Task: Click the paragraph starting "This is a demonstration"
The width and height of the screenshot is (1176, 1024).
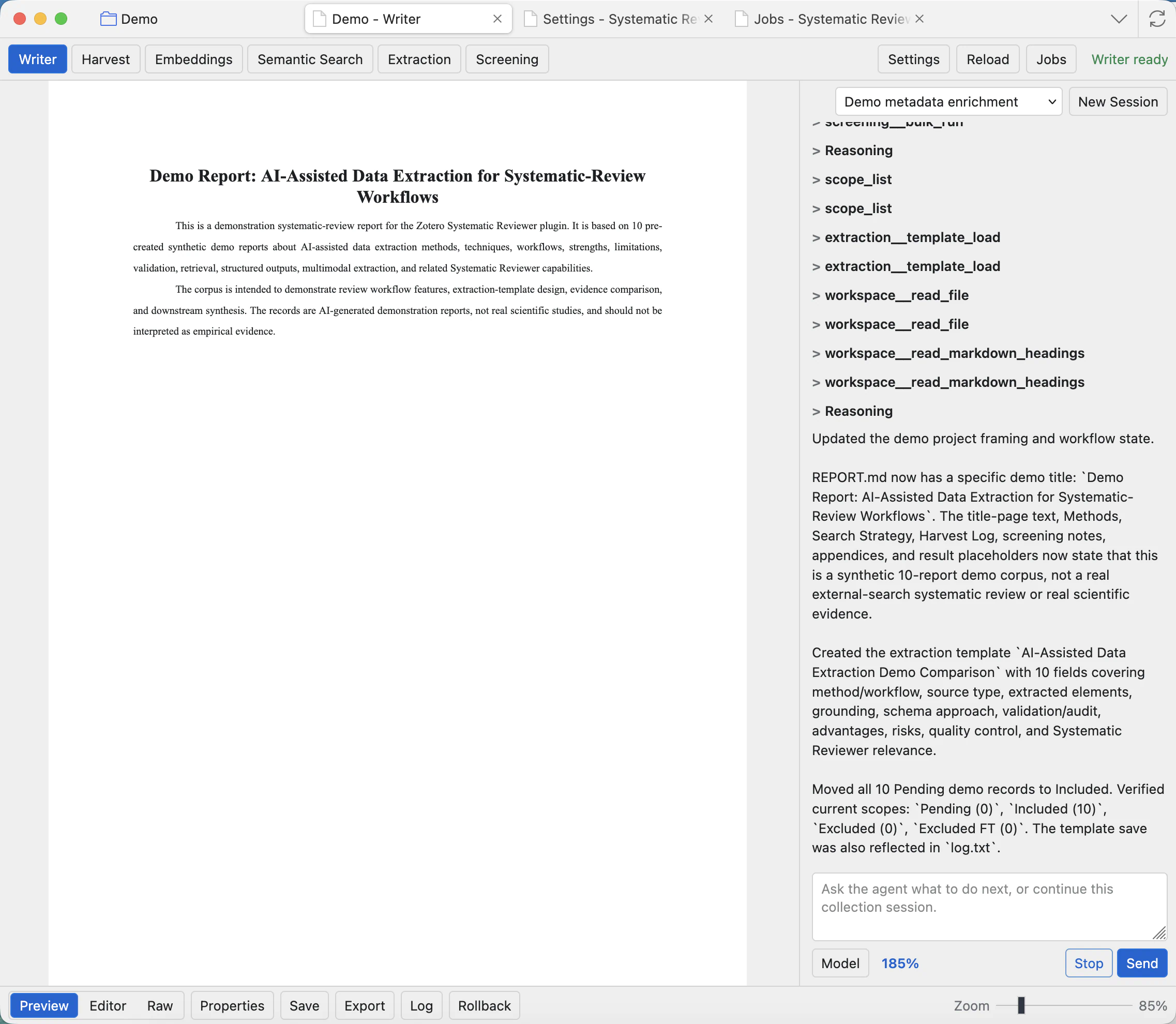Action: (397, 247)
